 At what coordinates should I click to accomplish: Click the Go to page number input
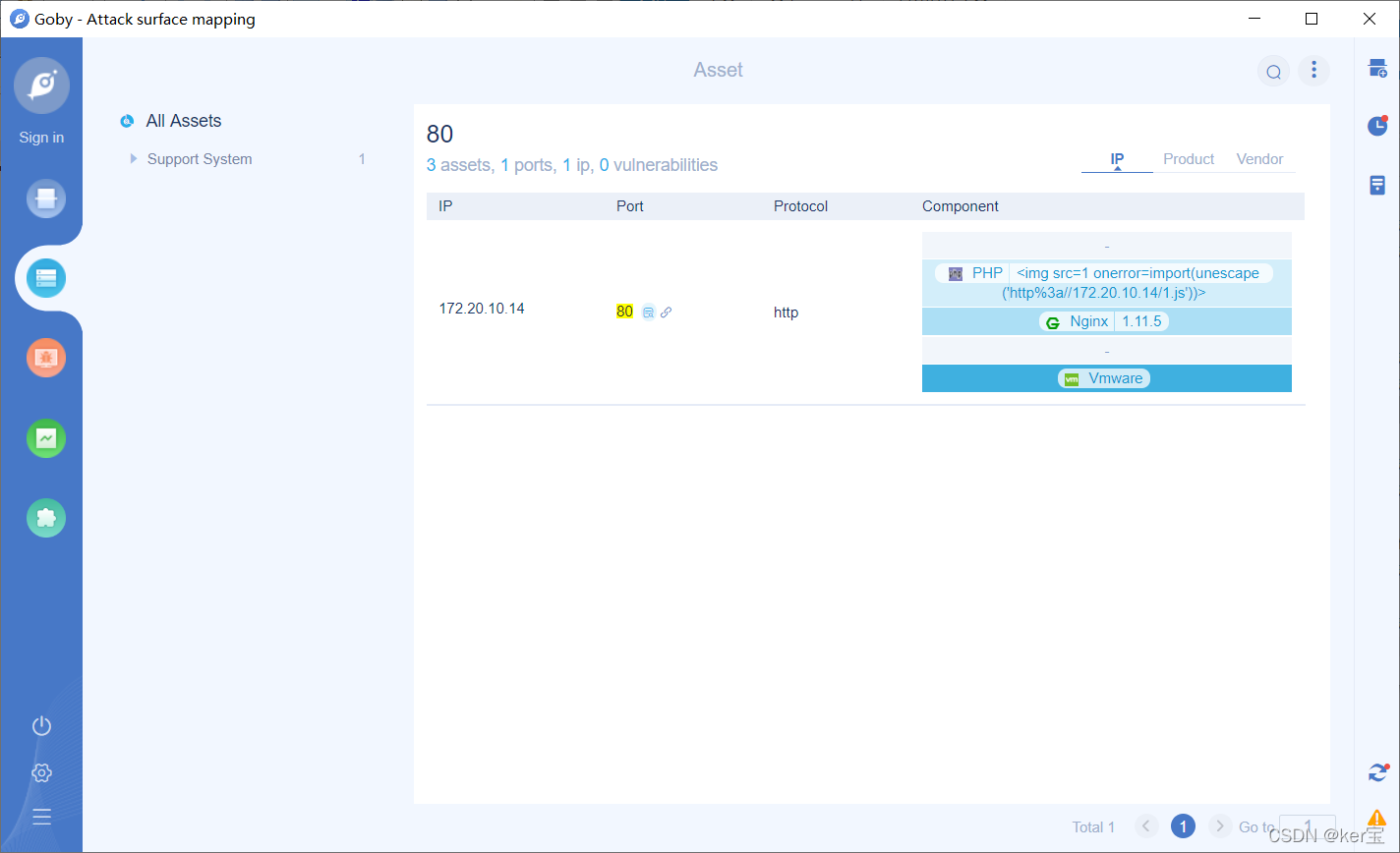tap(1308, 826)
